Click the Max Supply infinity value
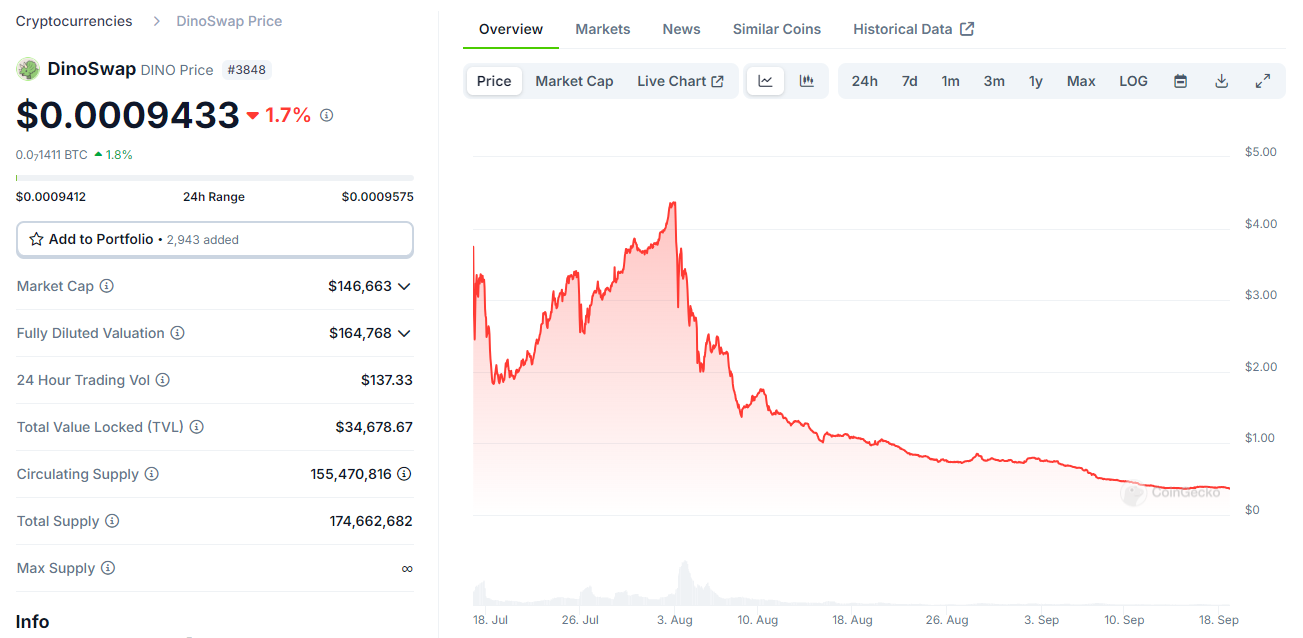Viewport: 1303px width, 638px height. (407, 568)
